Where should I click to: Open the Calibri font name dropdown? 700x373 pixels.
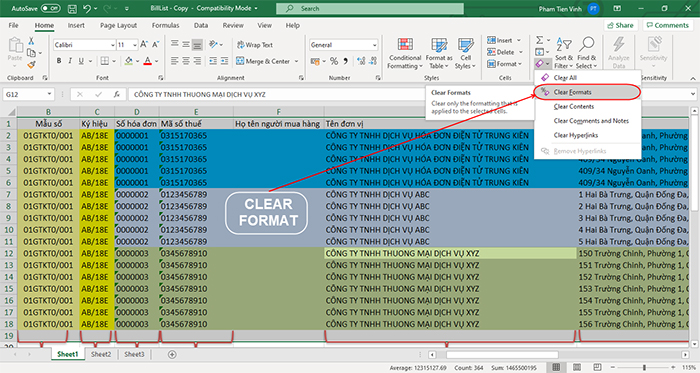[x=112, y=45]
